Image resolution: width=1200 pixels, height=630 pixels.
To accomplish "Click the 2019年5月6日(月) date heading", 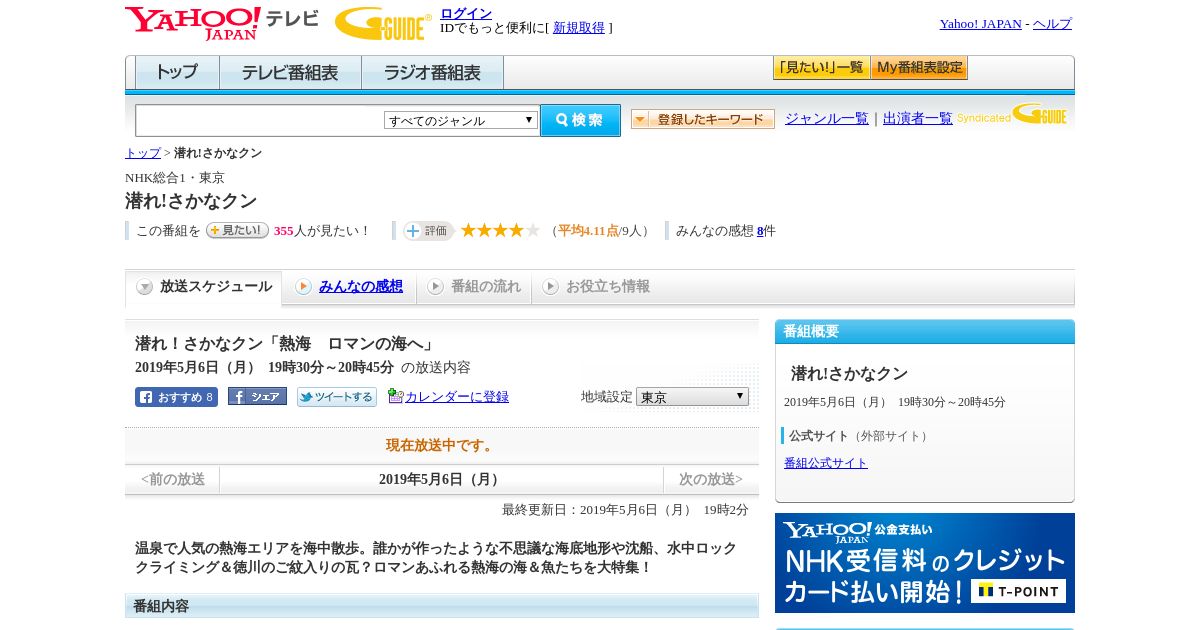I will tap(441, 480).
